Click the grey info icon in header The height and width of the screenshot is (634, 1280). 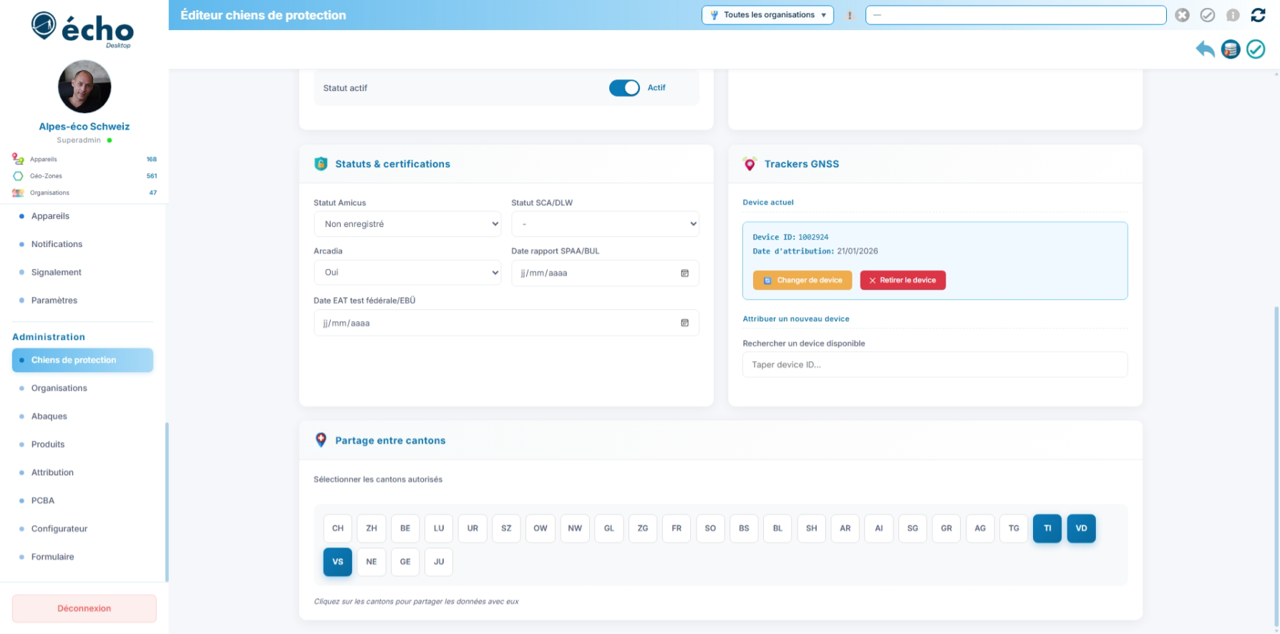(1232, 15)
